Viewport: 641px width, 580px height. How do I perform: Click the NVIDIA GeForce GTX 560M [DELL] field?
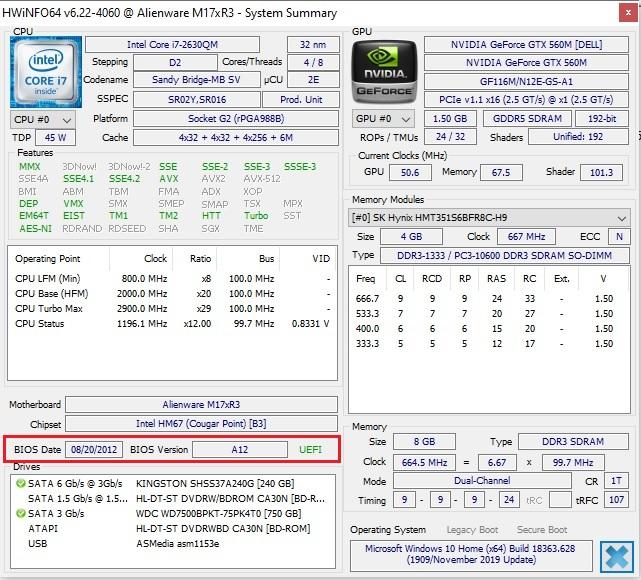click(526, 45)
